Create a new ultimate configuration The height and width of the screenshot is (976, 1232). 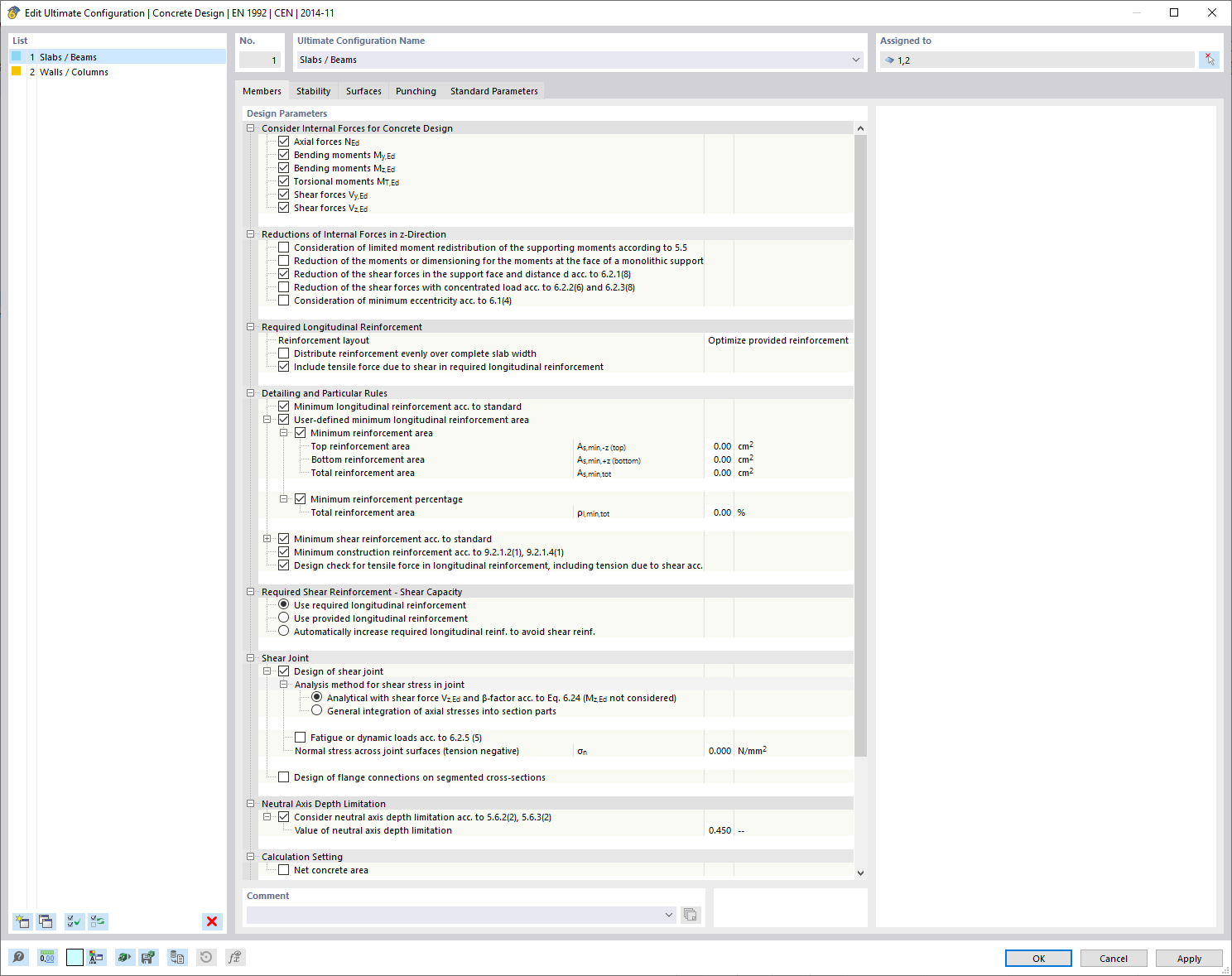click(x=22, y=921)
